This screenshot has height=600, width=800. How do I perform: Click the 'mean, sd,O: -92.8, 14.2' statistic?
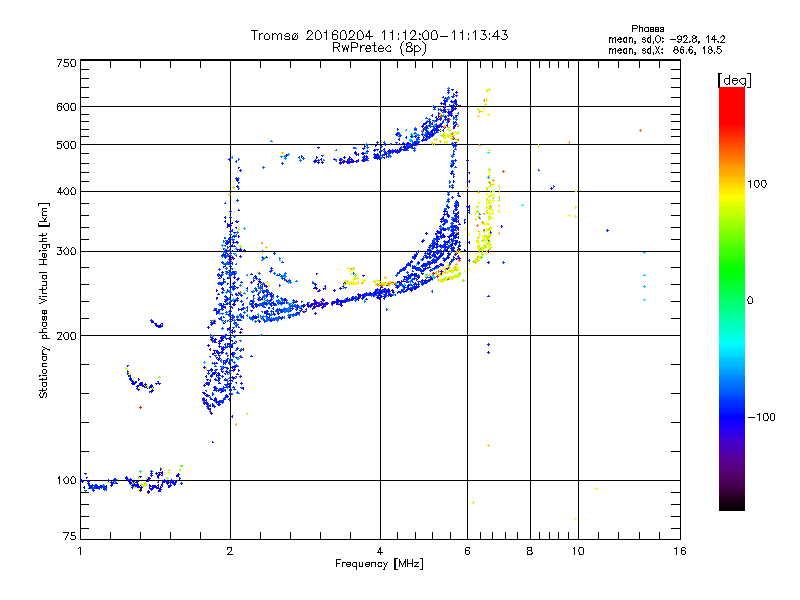click(666, 39)
